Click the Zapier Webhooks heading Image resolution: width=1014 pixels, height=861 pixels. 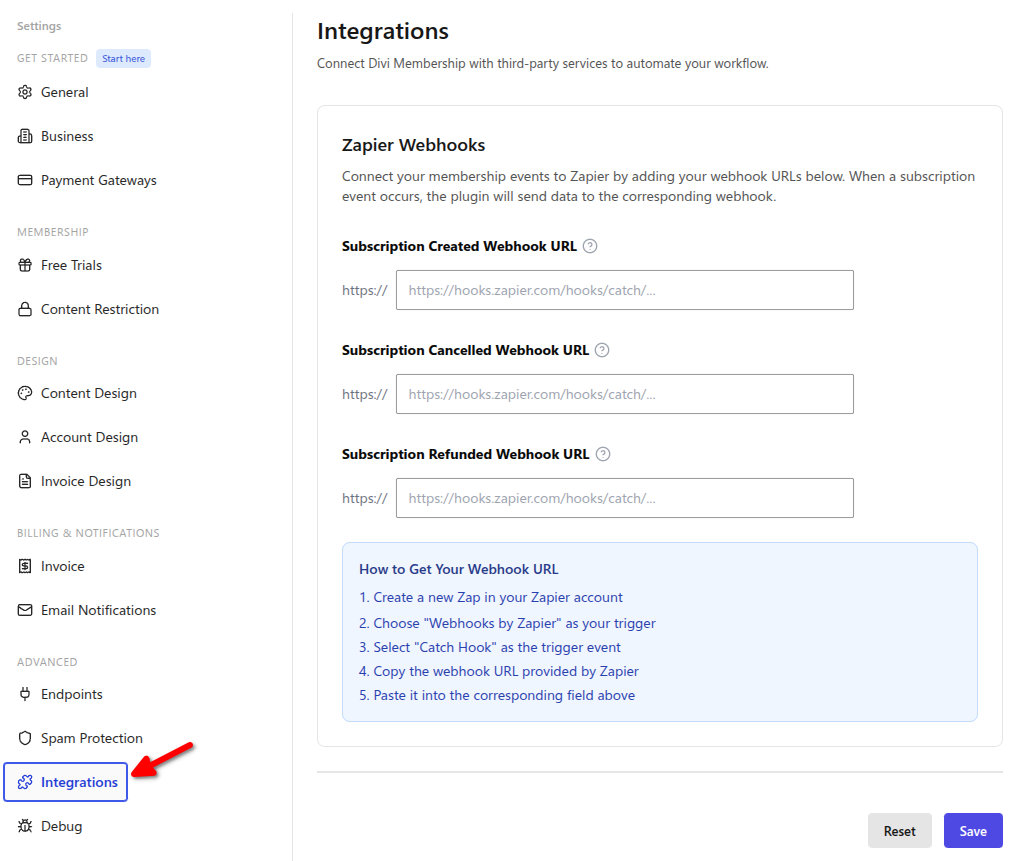[x=413, y=145]
